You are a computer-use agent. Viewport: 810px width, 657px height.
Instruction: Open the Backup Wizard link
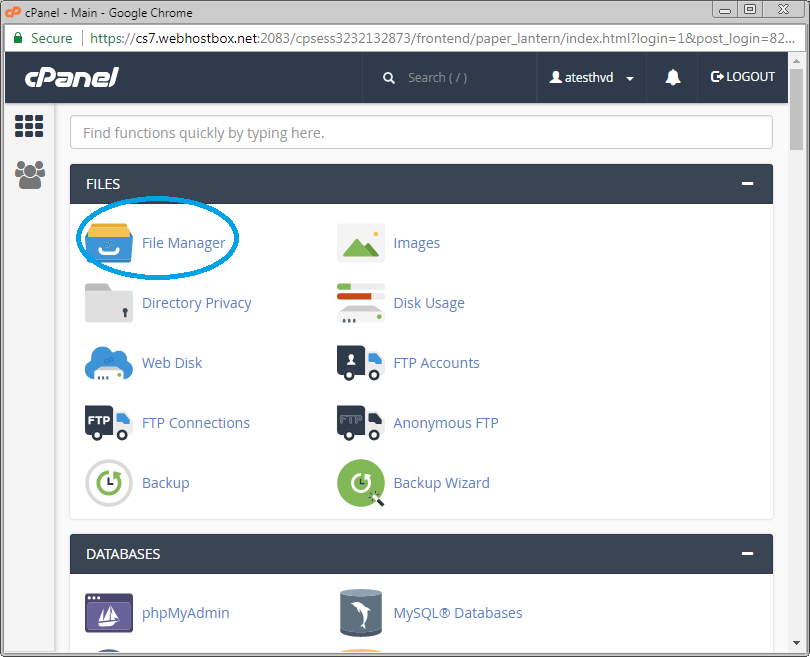click(442, 483)
